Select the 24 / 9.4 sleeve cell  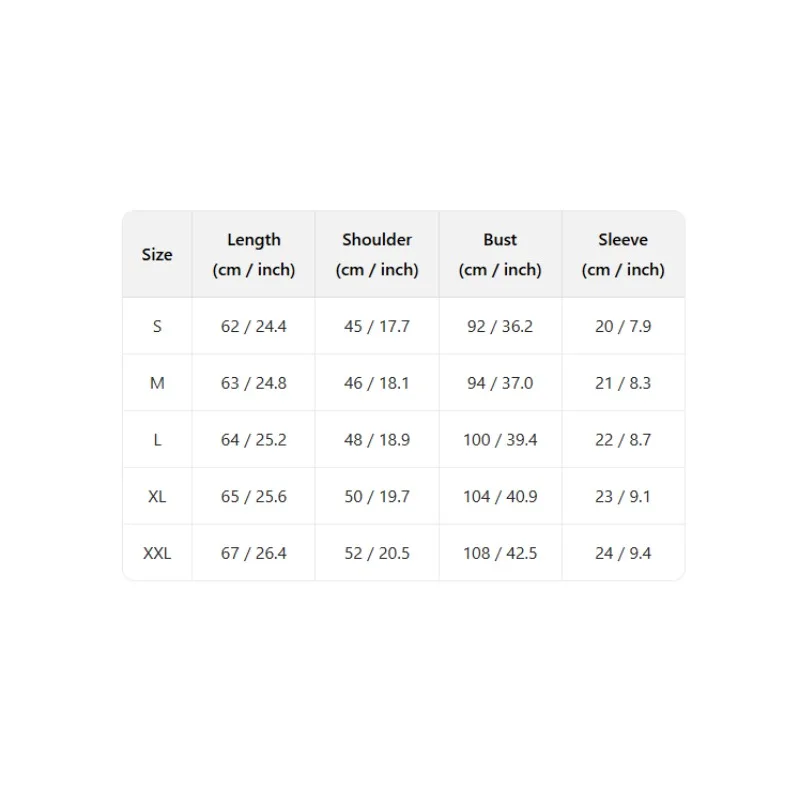coord(623,553)
